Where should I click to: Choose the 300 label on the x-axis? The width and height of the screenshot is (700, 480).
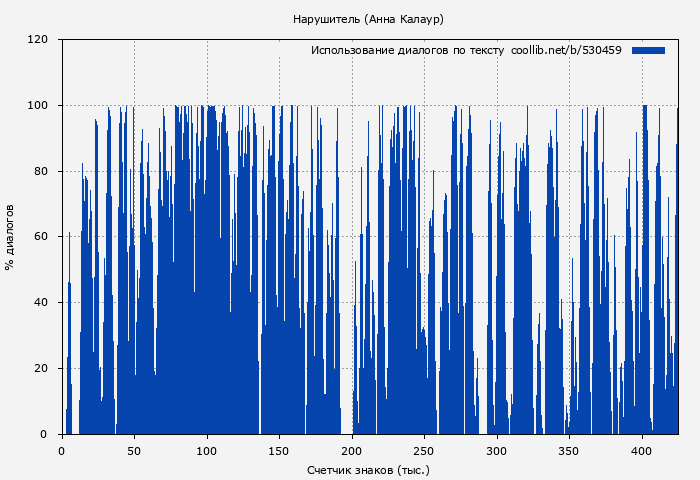(497, 451)
